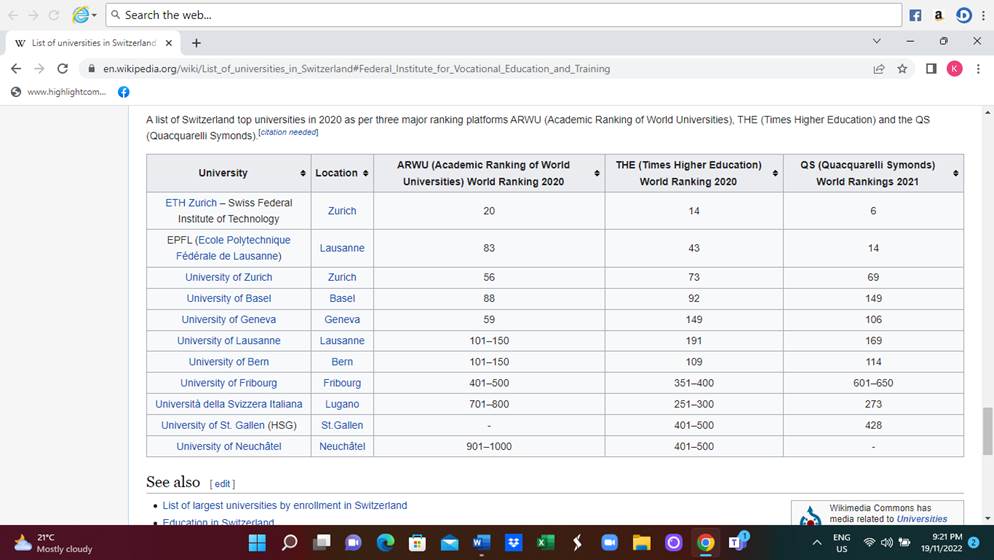Viewport: 994px width, 560px height.
Task: Bookmark this page with the star
Action: click(x=902, y=68)
